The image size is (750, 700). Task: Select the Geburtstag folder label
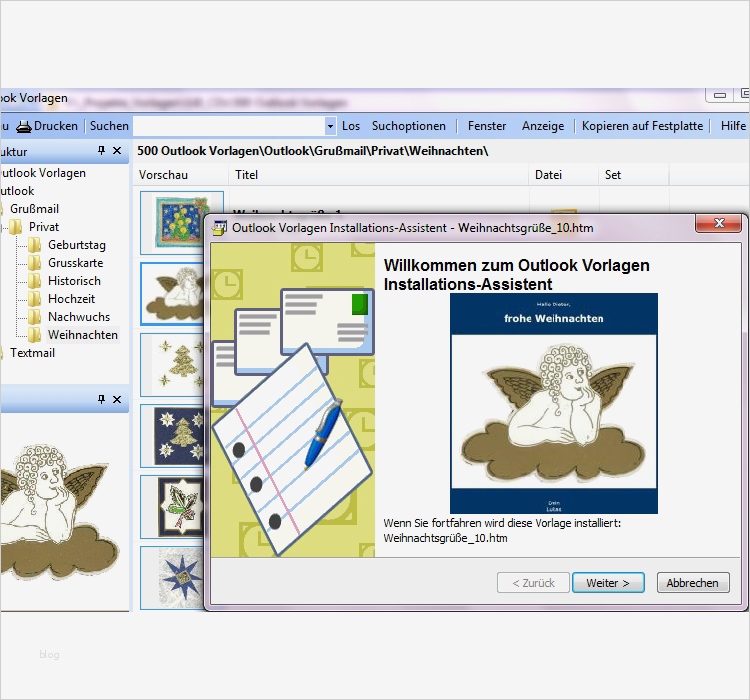point(77,244)
